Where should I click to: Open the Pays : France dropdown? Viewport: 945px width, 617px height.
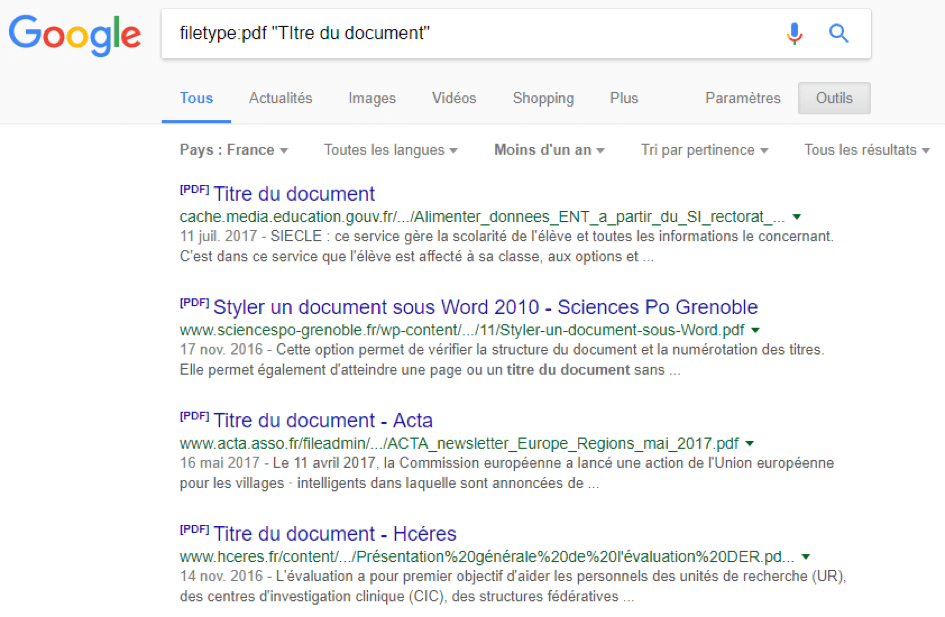[234, 150]
